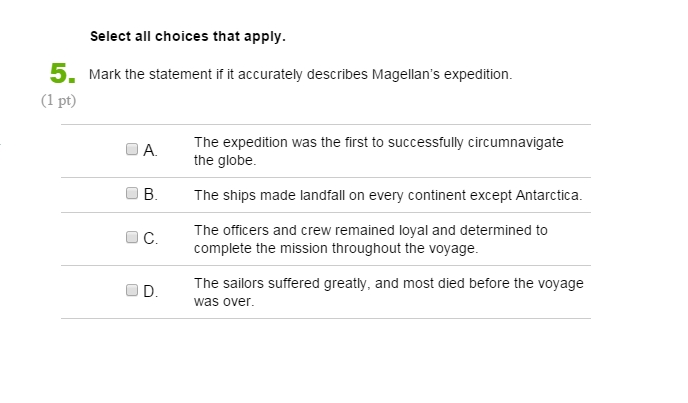Viewport: 688px width, 403px height.
Task: Click statement about officers and crew remaining loyal
Action: pos(371,239)
